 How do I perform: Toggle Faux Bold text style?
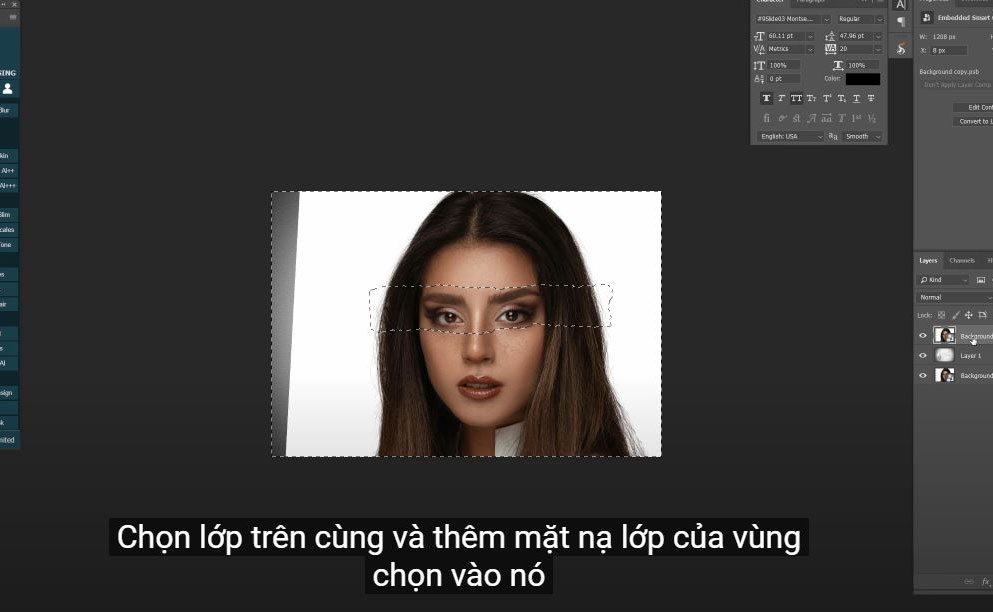coord(766,98)
